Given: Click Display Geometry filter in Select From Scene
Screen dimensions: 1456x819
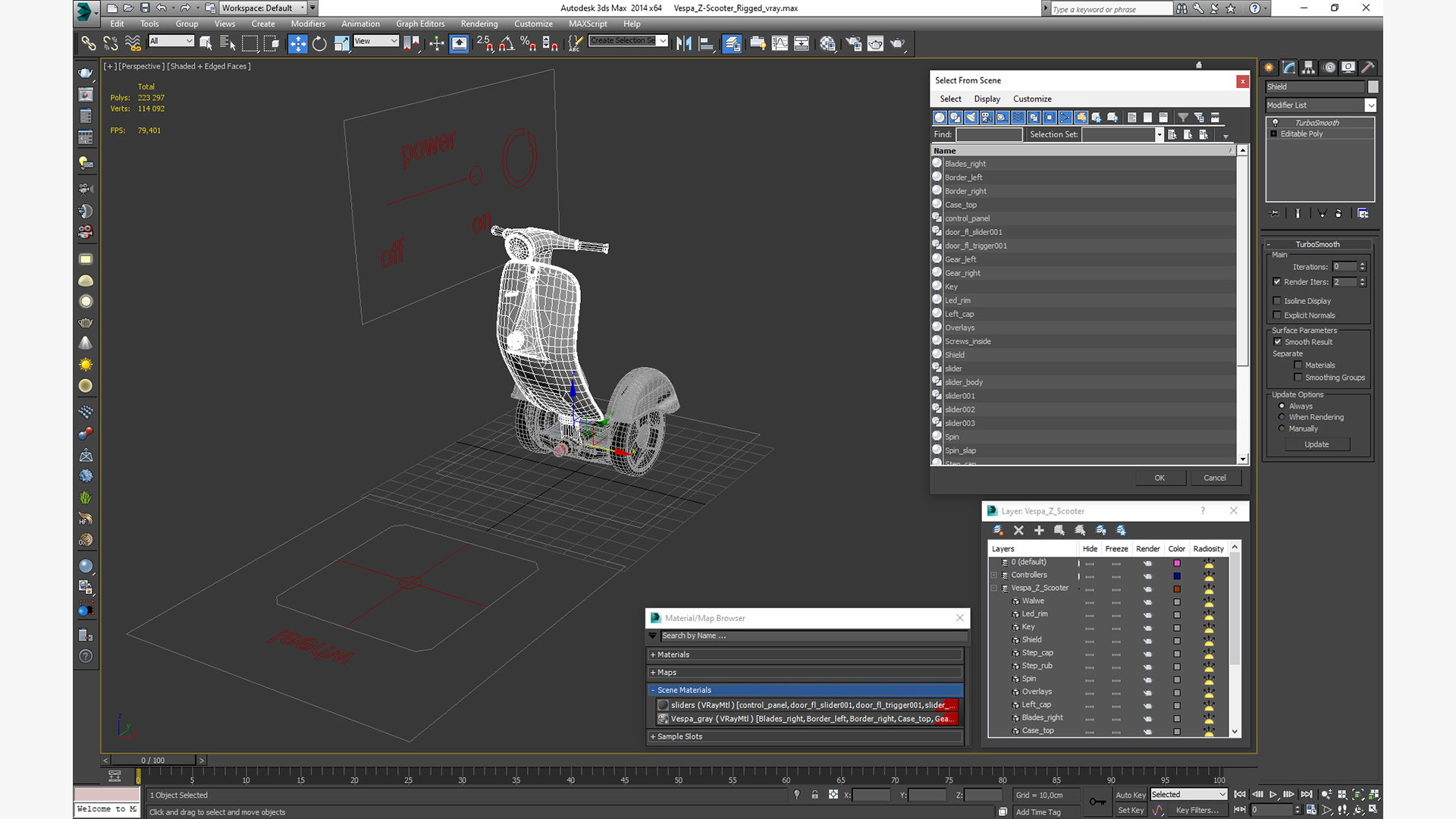Looking at the screenshot, I should coord(940,118).
